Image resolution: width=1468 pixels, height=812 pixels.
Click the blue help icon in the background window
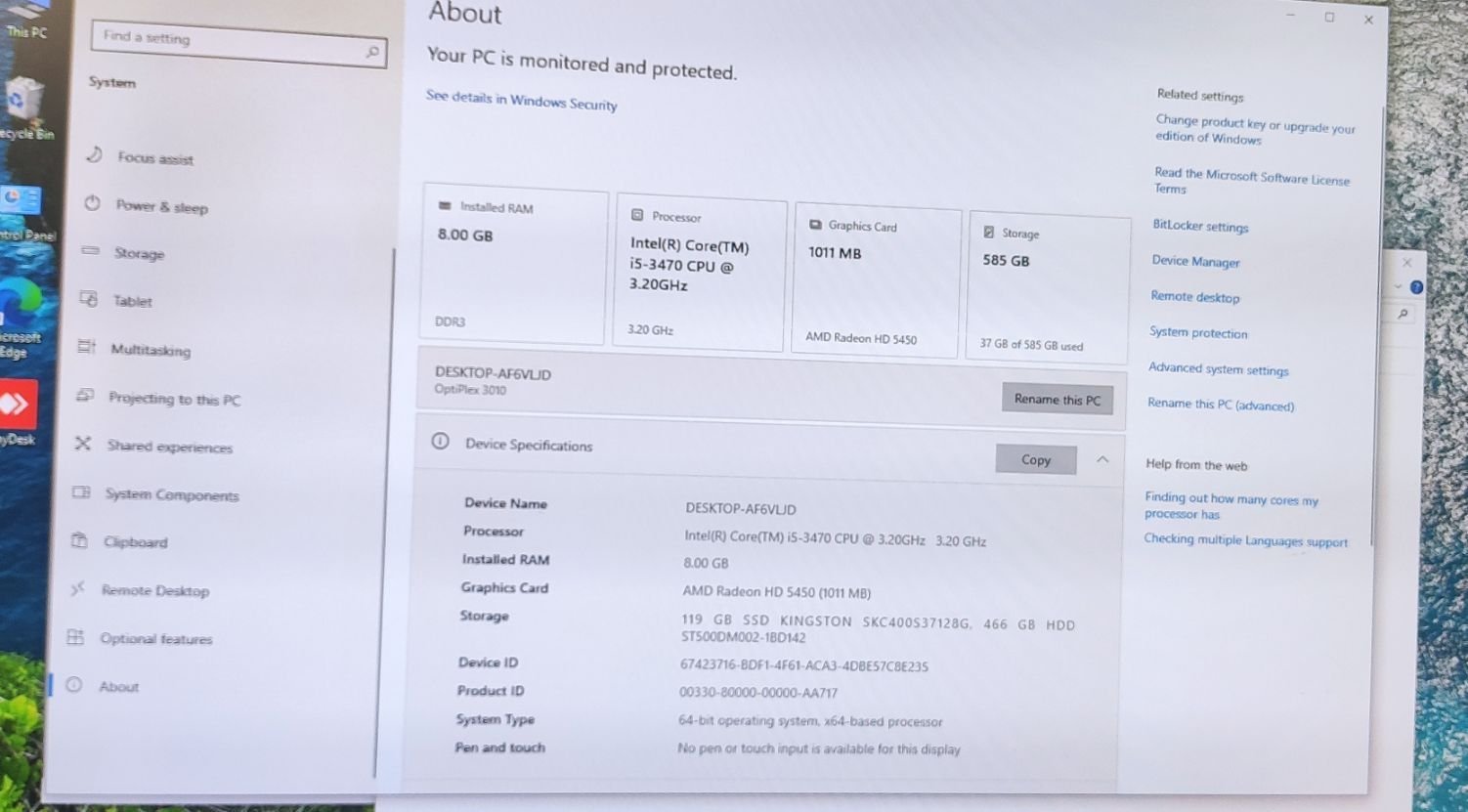tap(1416, 287)
